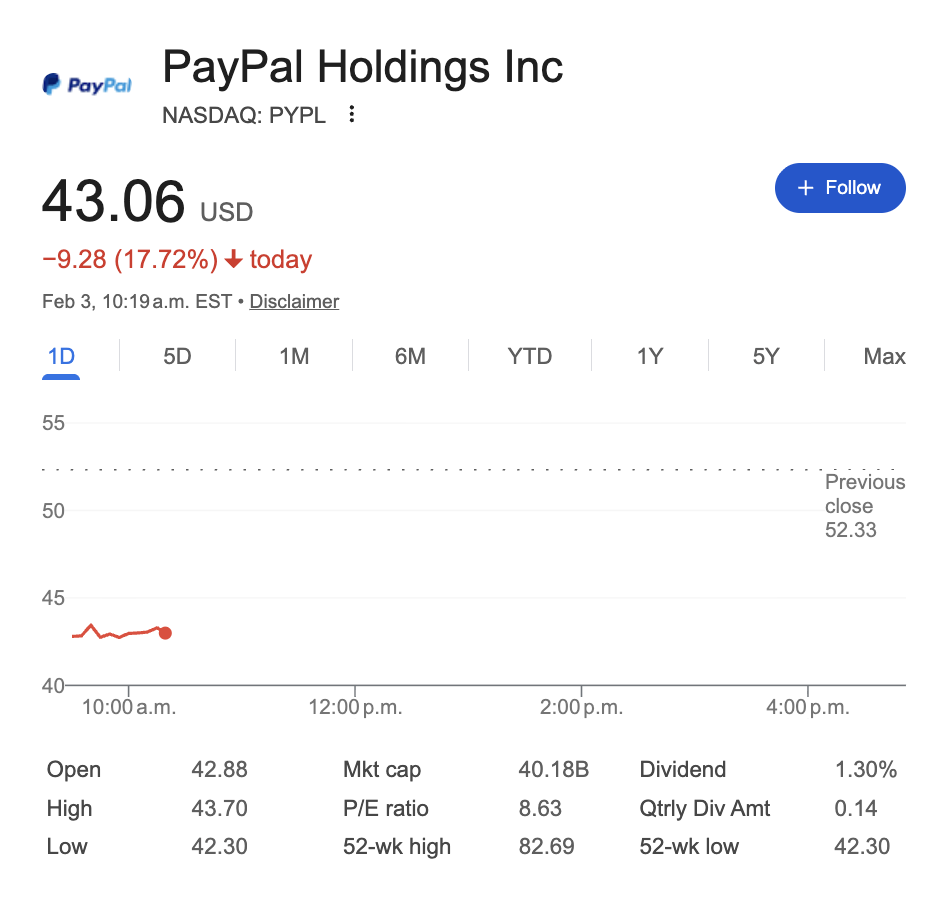
Task: Select the red data point on the chart
Action: coord(165,633)
